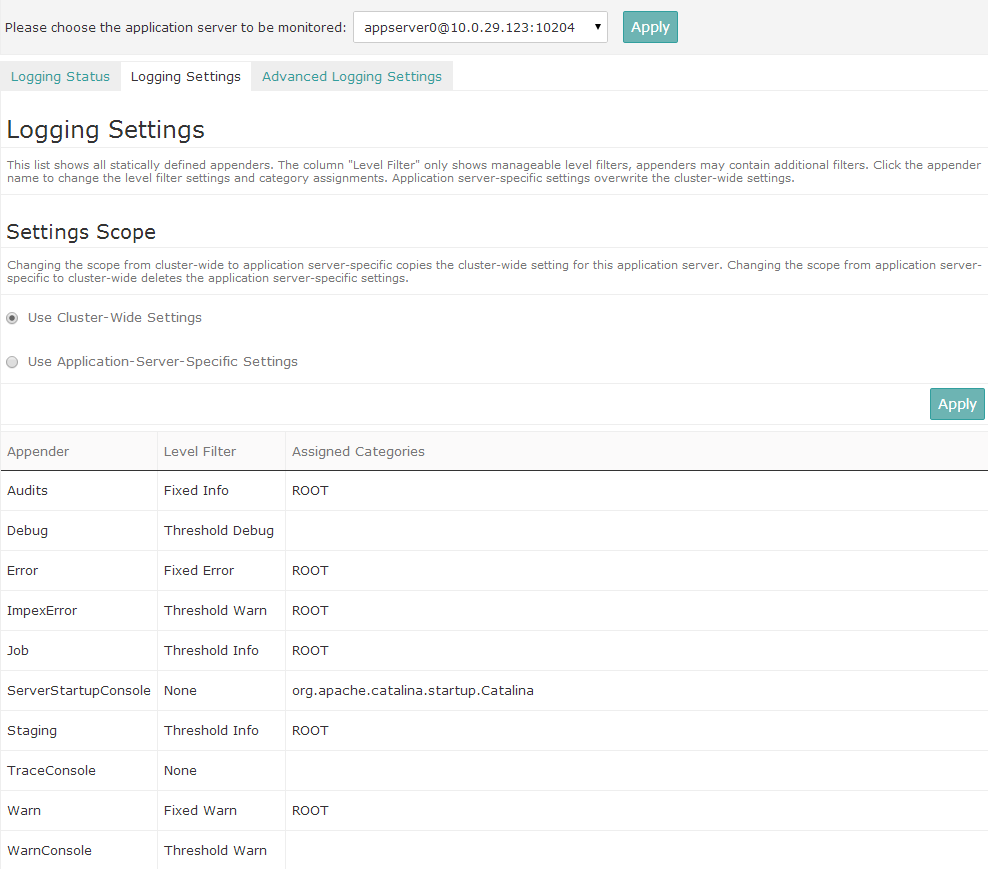Image resolution: width=988 pixels, height=869 pixels.
Task: Open the application server dropdown
Action: [x=480, y=27]
